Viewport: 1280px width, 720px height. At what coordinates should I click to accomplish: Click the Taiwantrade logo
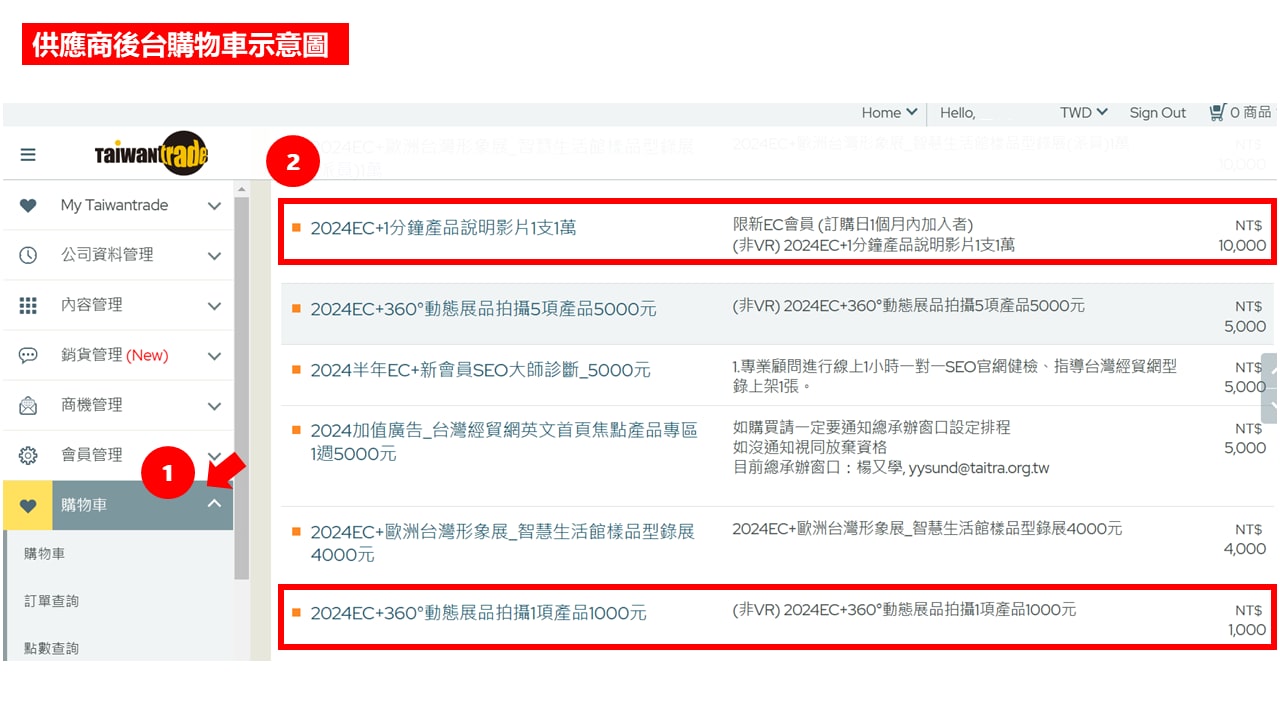[x=151, y=154]
